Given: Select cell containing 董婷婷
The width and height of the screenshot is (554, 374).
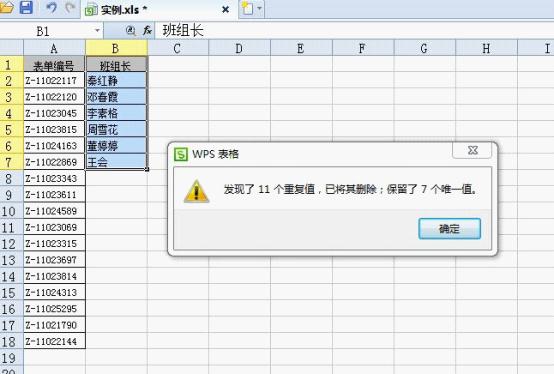Looking at the screenshot, I should (116, 146).
